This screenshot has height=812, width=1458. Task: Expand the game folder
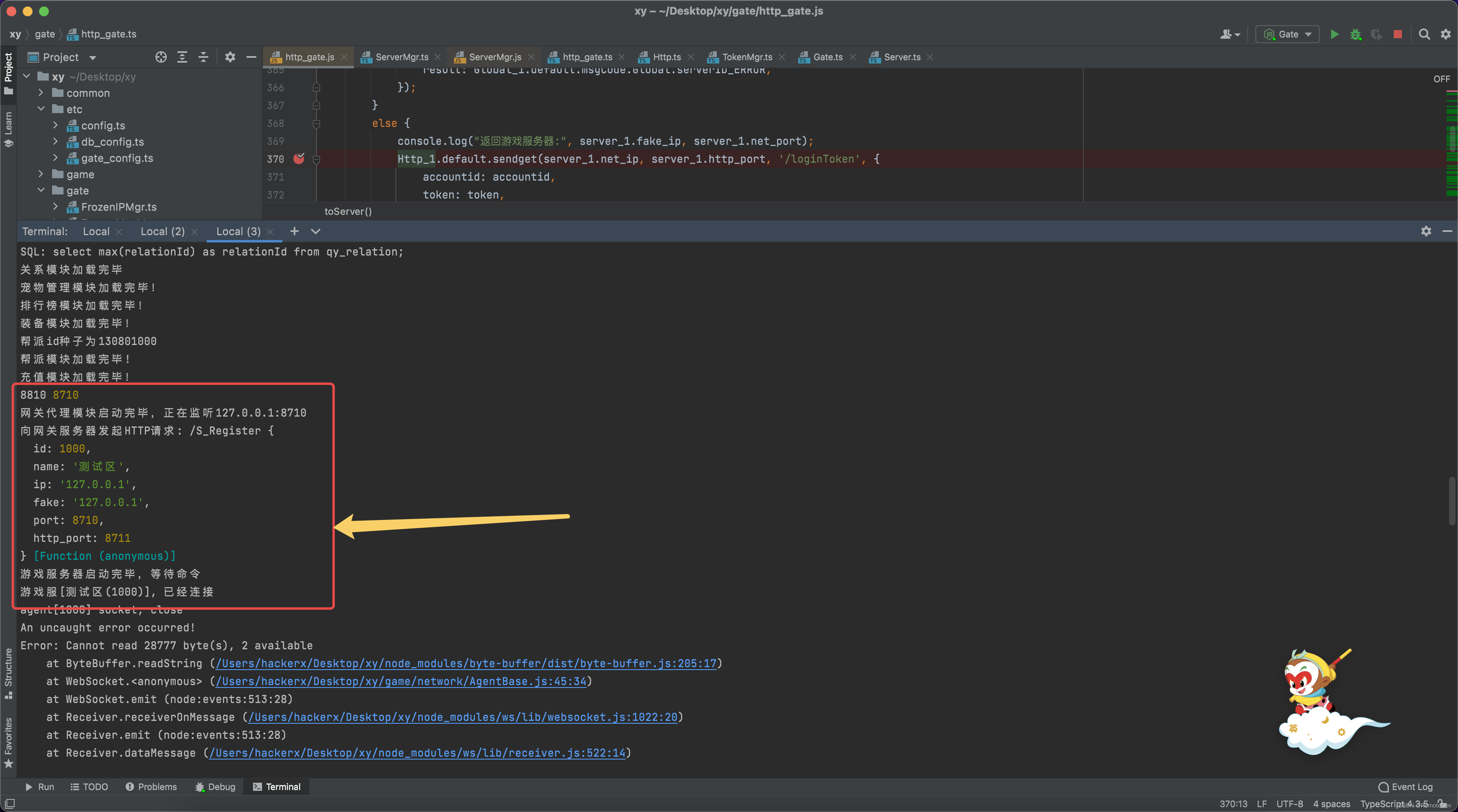[41, 174]
